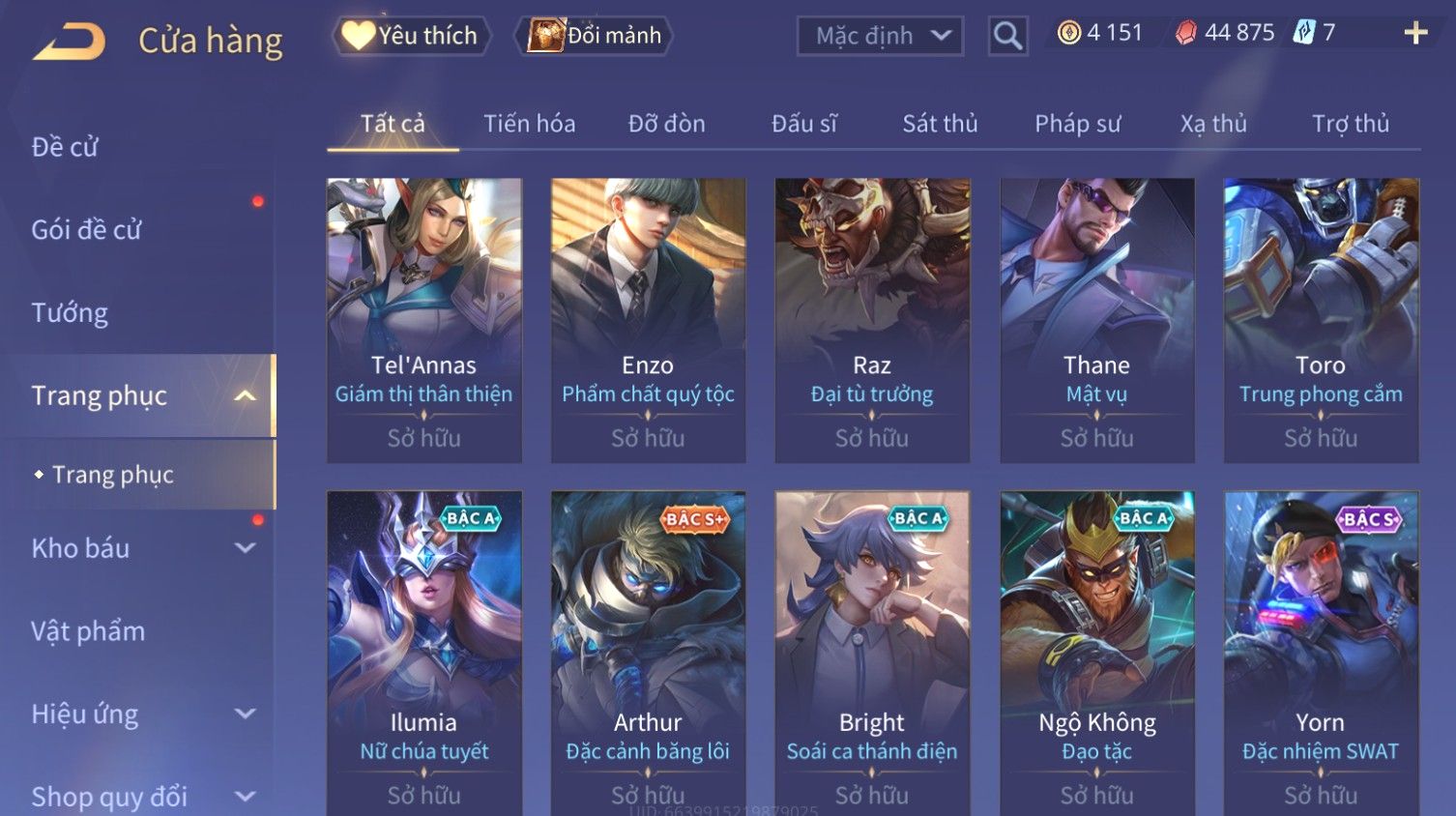Open the Mặc định sort dropdown
Screen dimensions: 1456x816
click(x=880, y=36)
